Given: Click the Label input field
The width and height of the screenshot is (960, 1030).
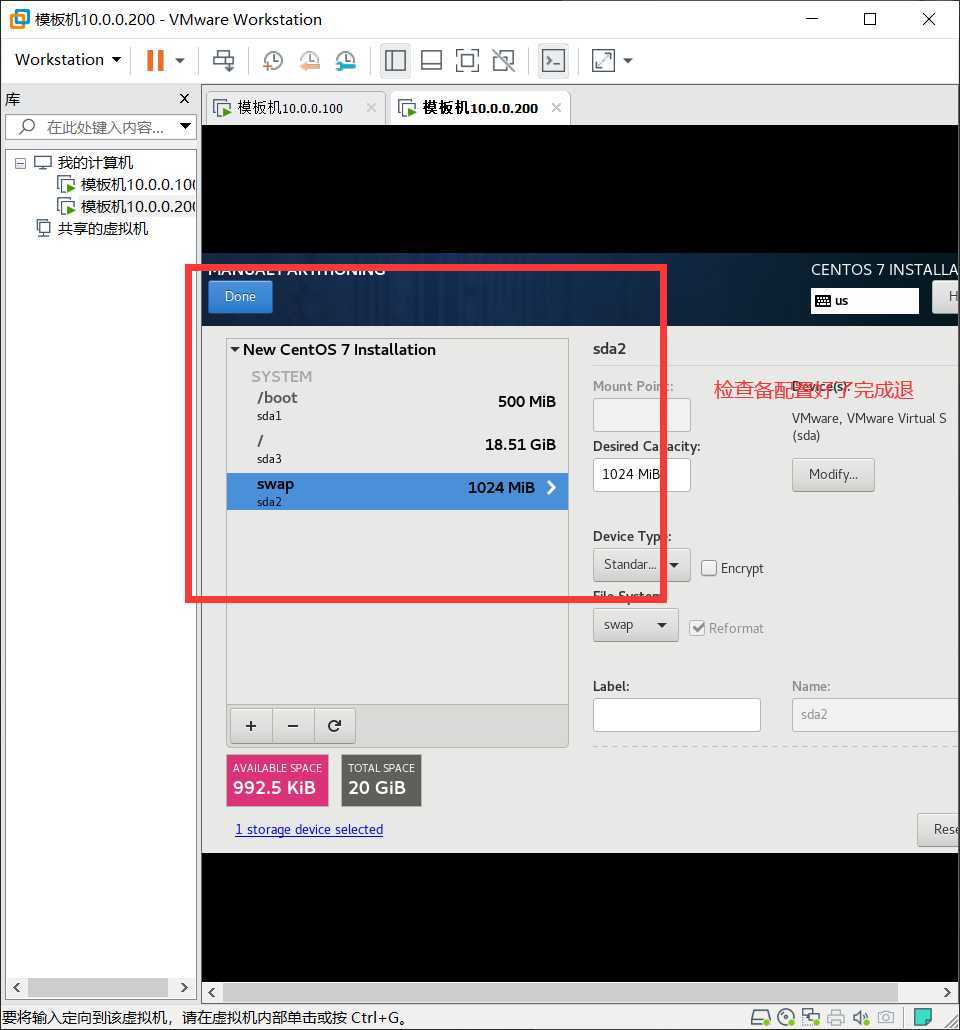Looking at the screenshot, I should point(676,715).
